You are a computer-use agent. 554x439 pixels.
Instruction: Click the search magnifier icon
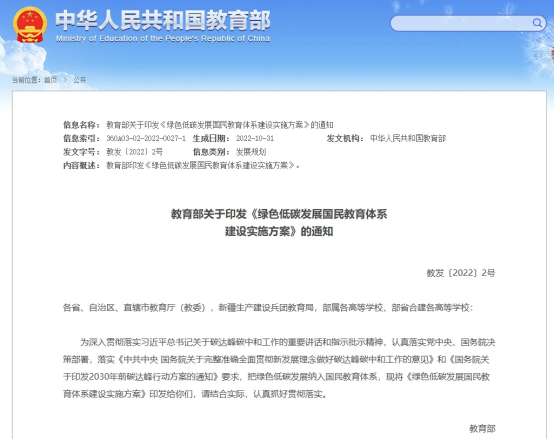click(537, 23)
